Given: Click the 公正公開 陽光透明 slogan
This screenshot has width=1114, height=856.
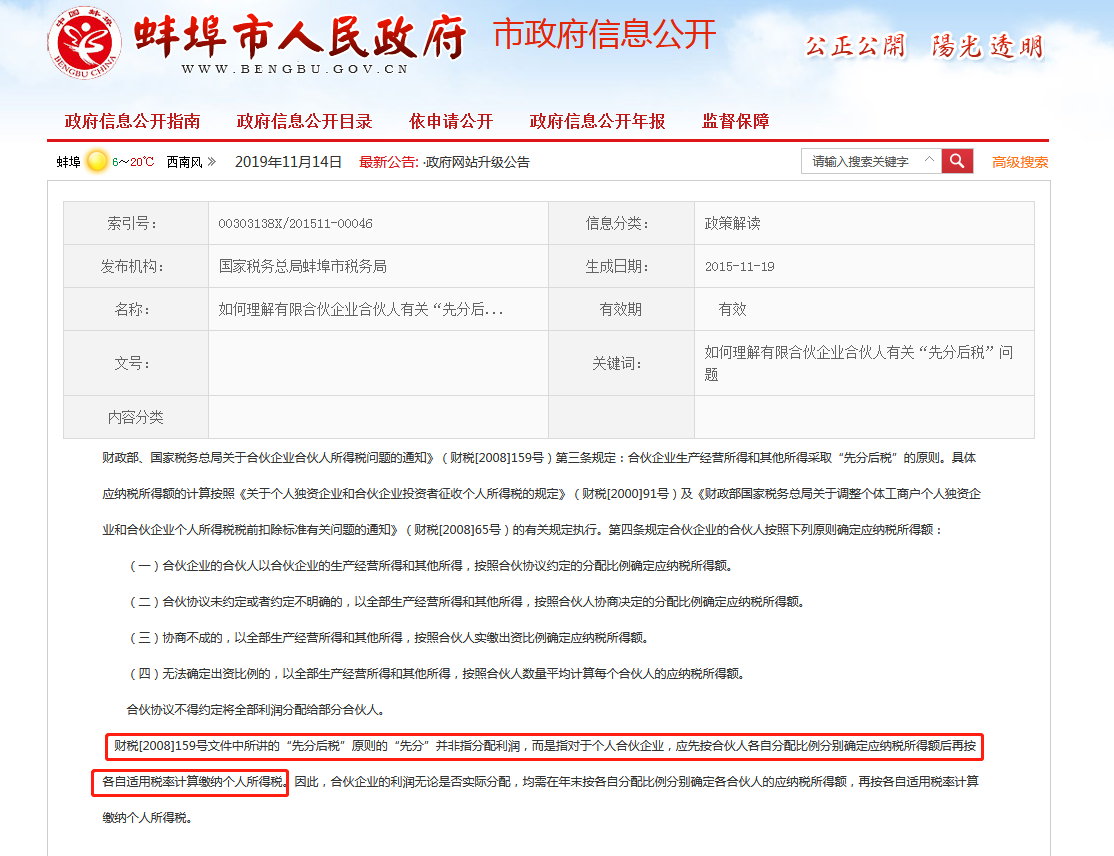Looking at the screenshot, I should [924, 47].
